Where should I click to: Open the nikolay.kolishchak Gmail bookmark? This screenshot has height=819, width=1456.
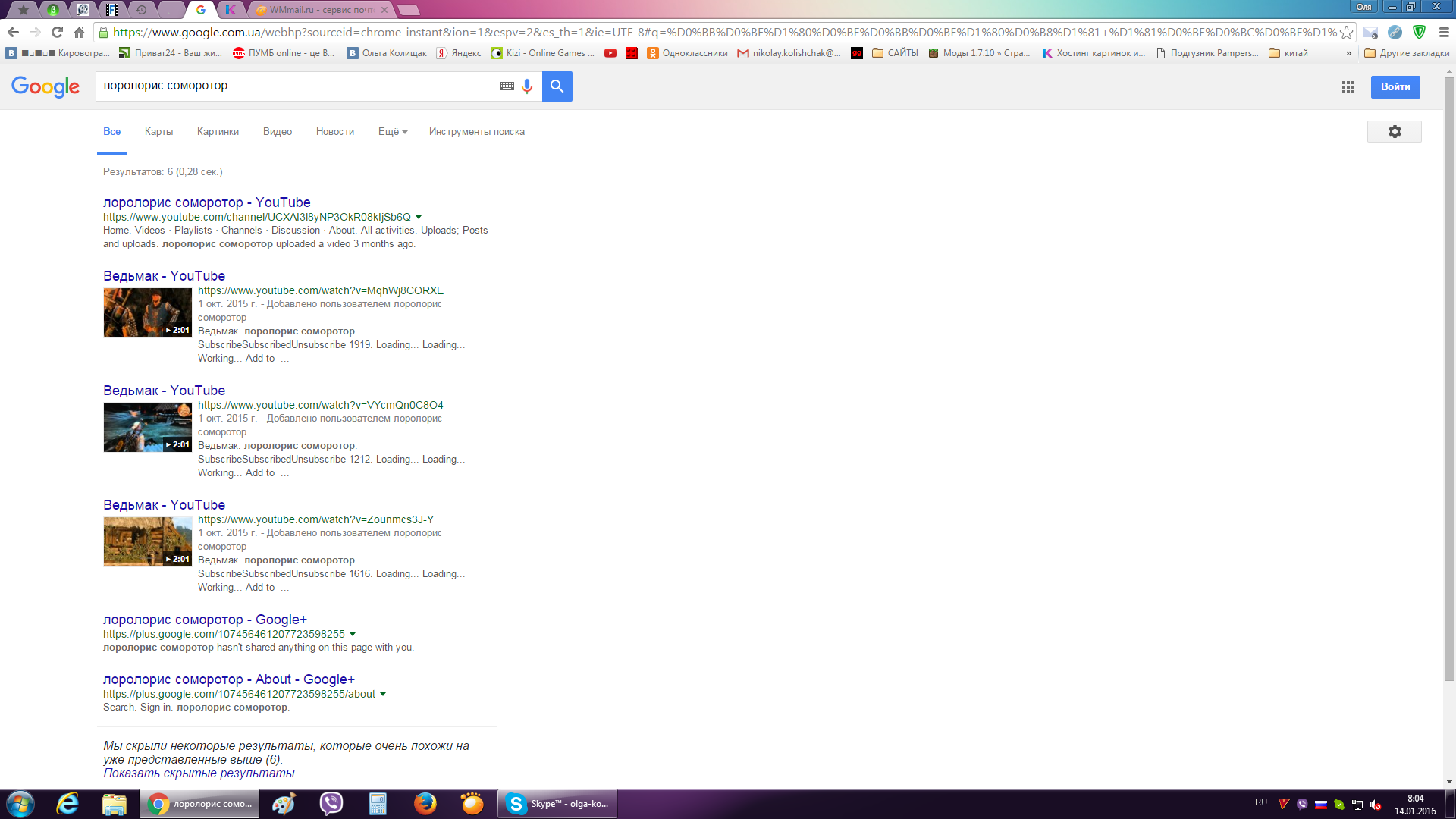[789, 53]
